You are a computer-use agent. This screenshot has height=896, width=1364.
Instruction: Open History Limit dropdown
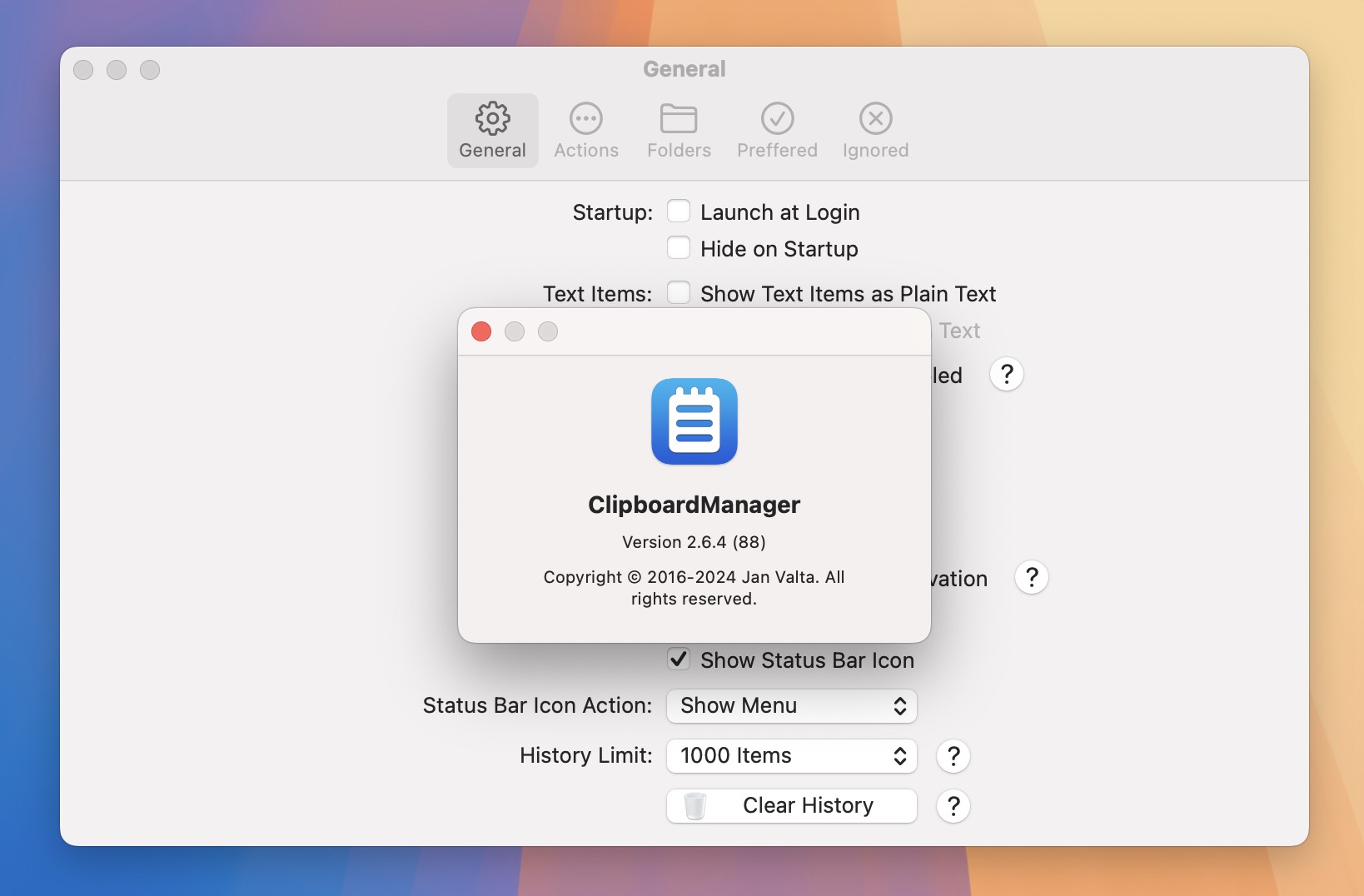(792, 756)
